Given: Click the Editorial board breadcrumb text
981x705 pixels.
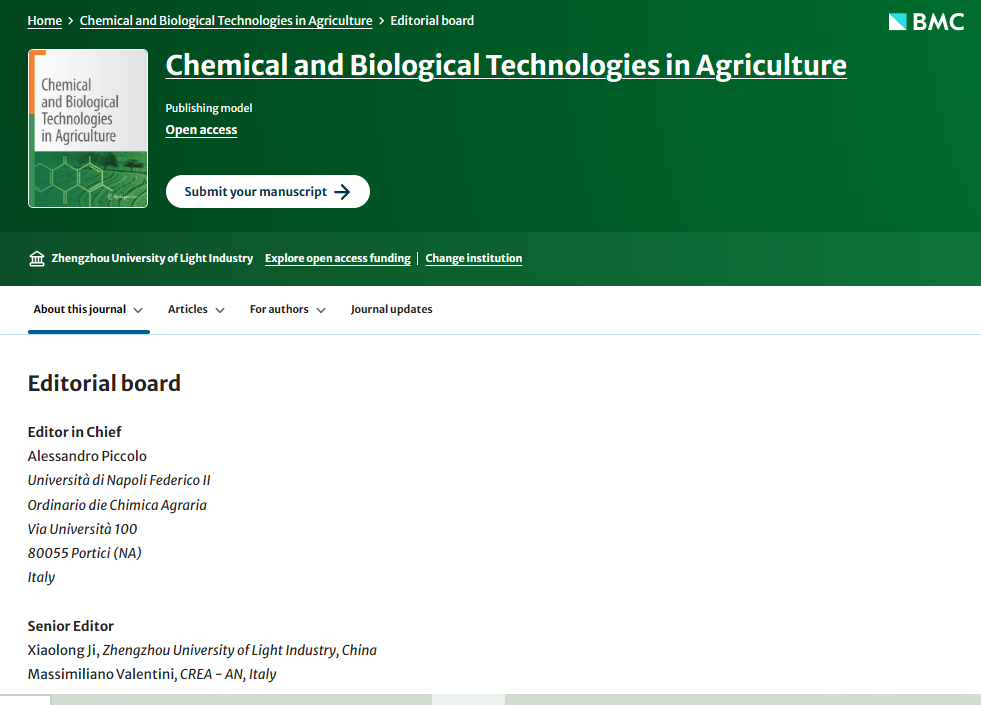Looking at the screenshot, I should (x=432, y=21).
